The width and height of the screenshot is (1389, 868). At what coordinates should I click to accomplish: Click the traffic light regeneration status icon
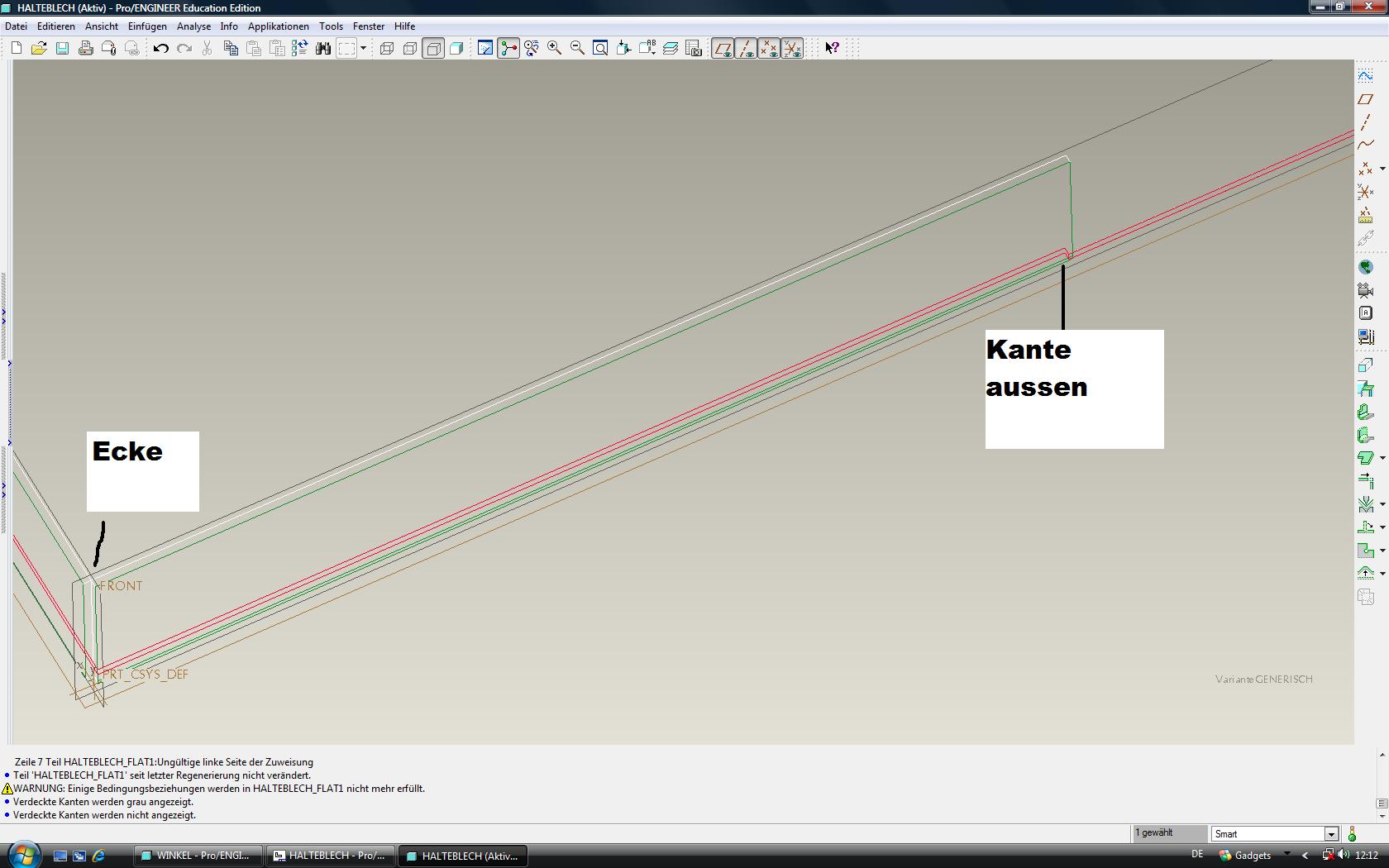pos(1353,833)
